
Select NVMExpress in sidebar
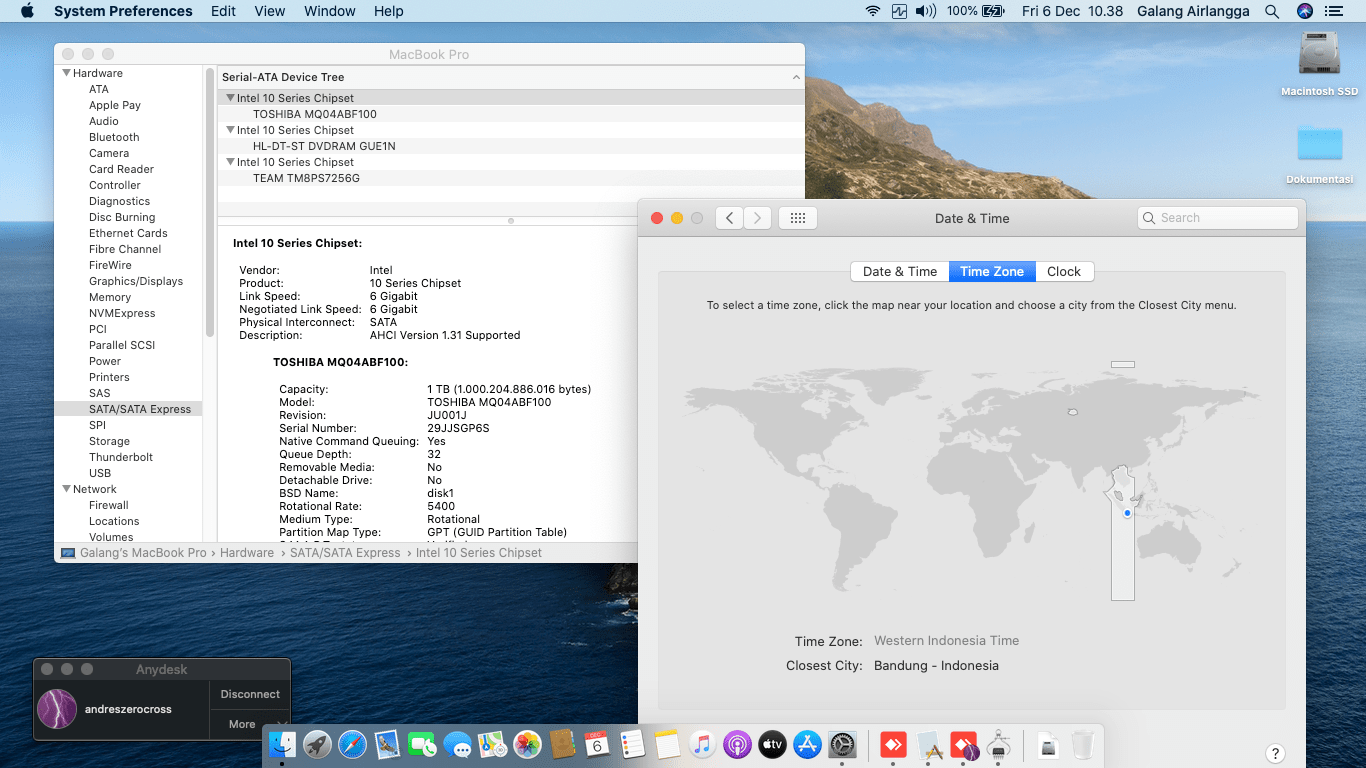122,313
